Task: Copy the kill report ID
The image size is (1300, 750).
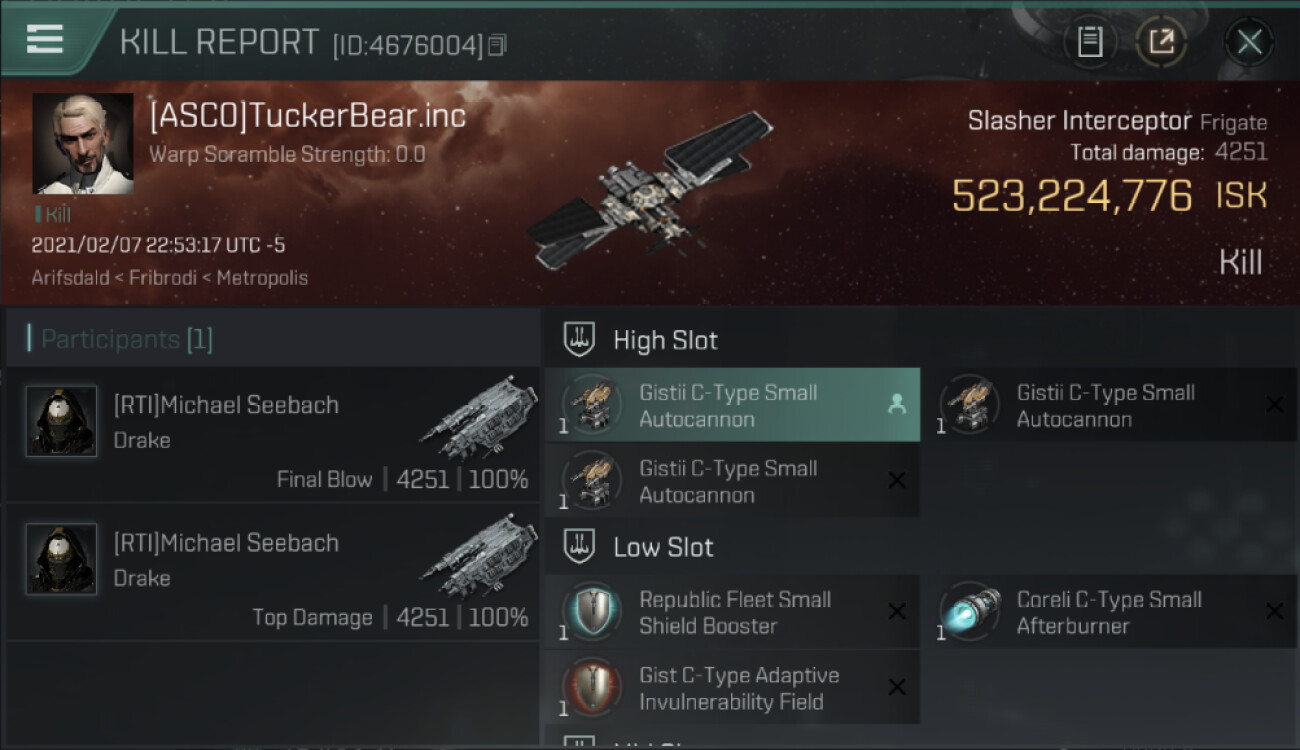Action: [497, 45]
